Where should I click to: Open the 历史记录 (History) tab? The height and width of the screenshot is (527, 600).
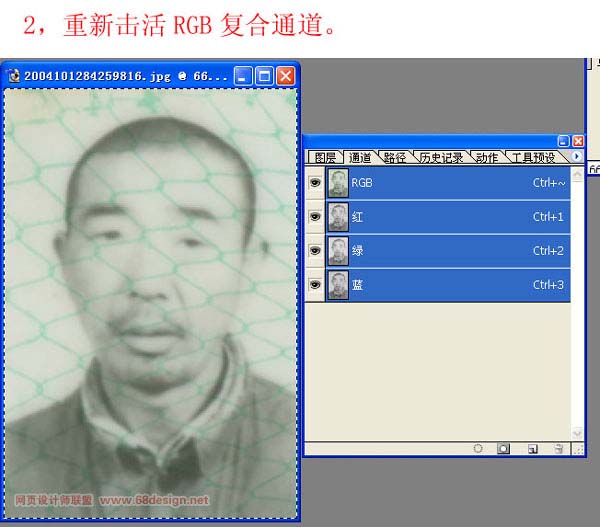(441, 158)
